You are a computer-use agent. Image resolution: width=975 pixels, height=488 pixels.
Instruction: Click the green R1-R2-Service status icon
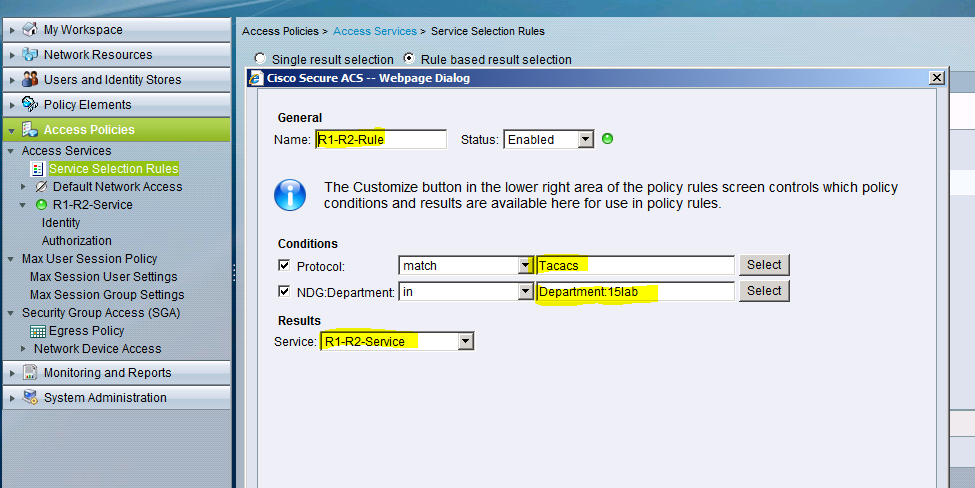click(x=42, y=205)
